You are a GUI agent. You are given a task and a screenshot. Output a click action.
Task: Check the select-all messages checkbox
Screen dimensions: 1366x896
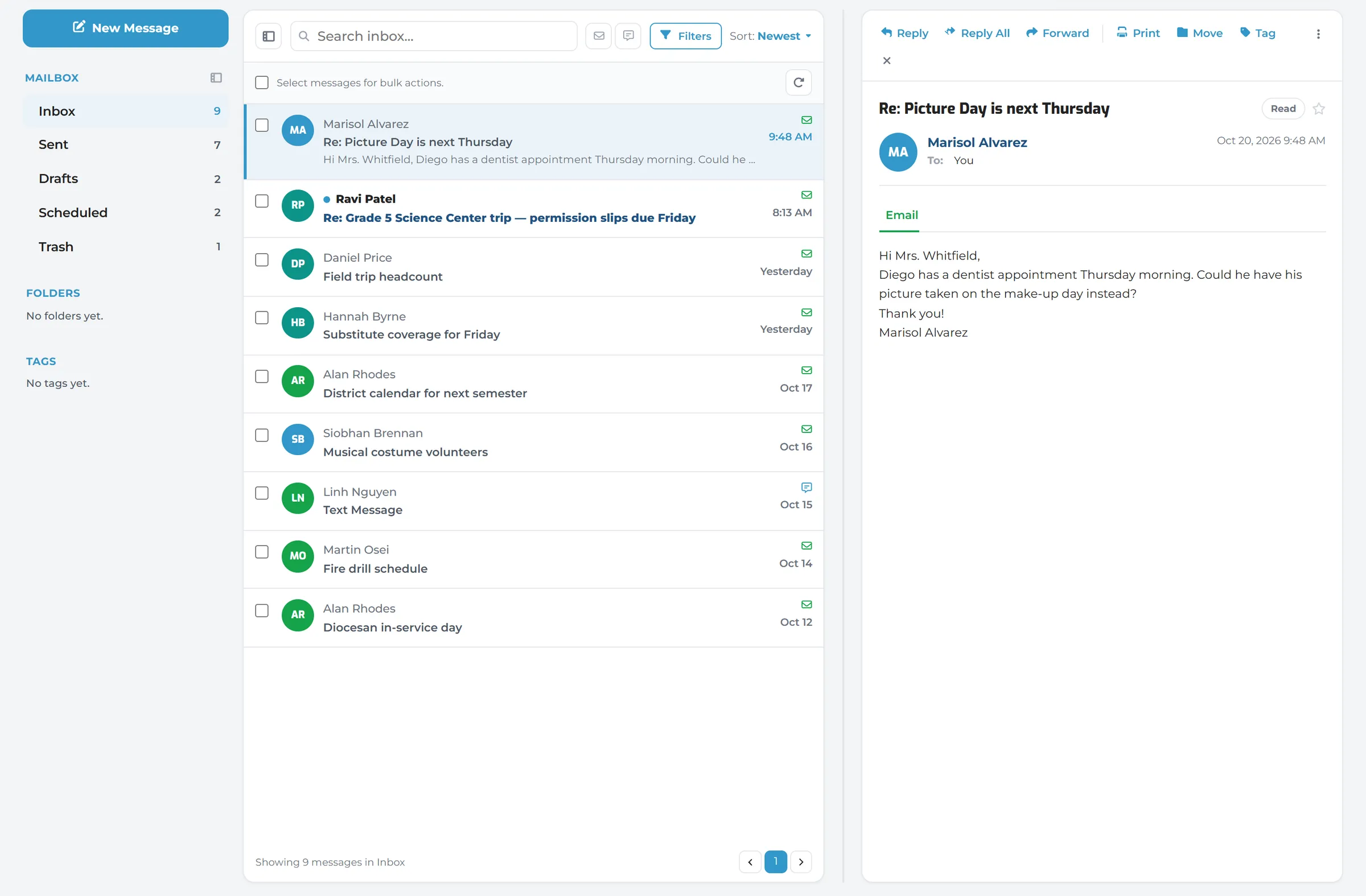coord(262,82)
